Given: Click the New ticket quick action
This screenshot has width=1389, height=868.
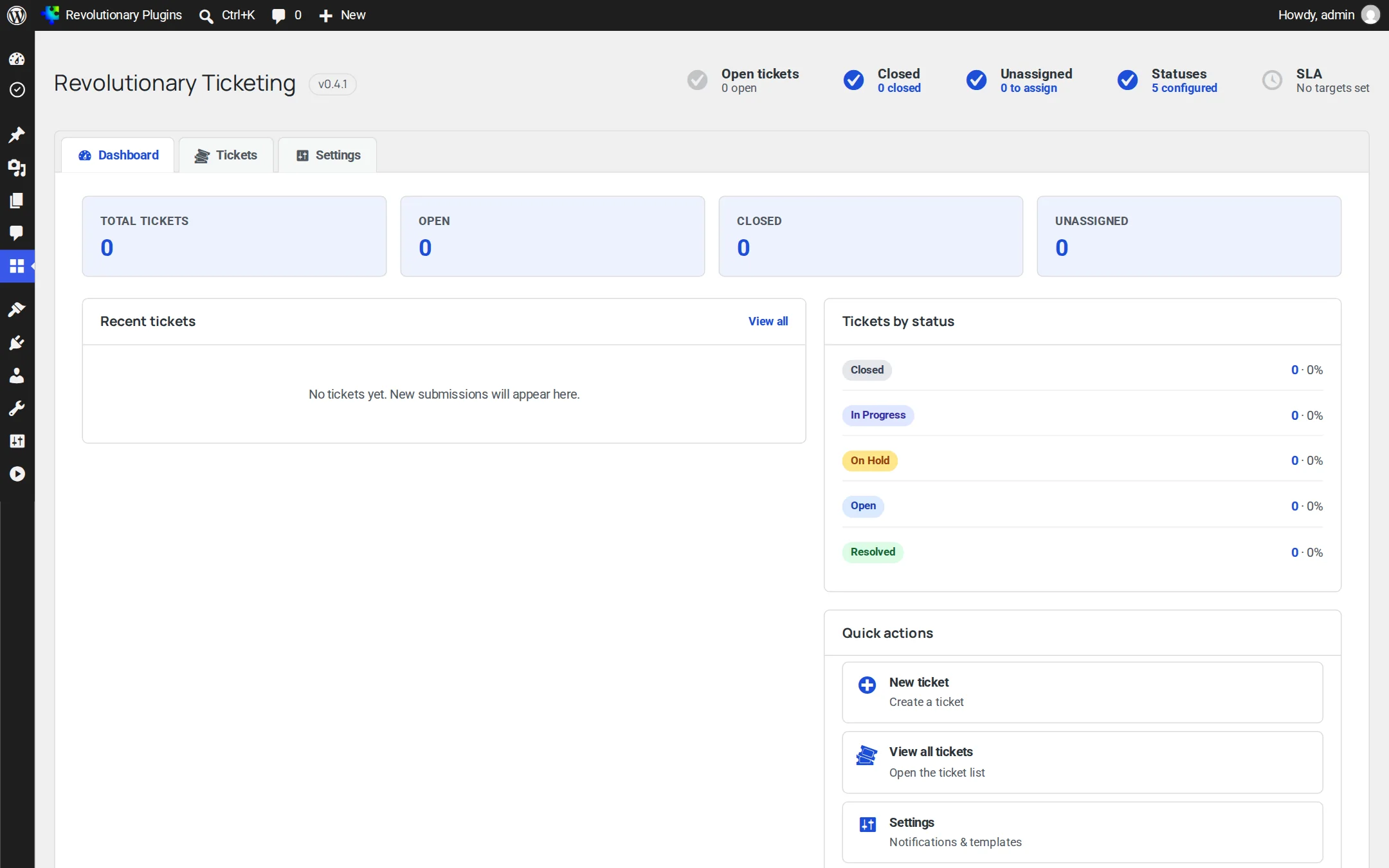Looking at the screenshot, I should pyautogui.click(x=1082, y=692).
